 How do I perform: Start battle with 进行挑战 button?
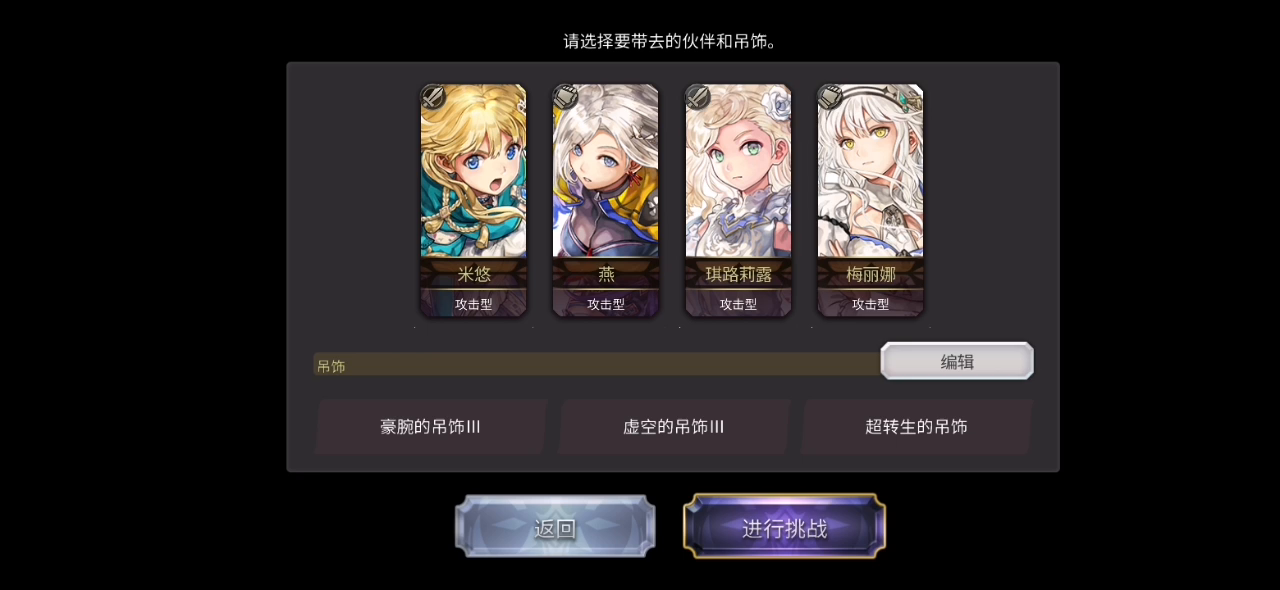[x=784, y=527]
